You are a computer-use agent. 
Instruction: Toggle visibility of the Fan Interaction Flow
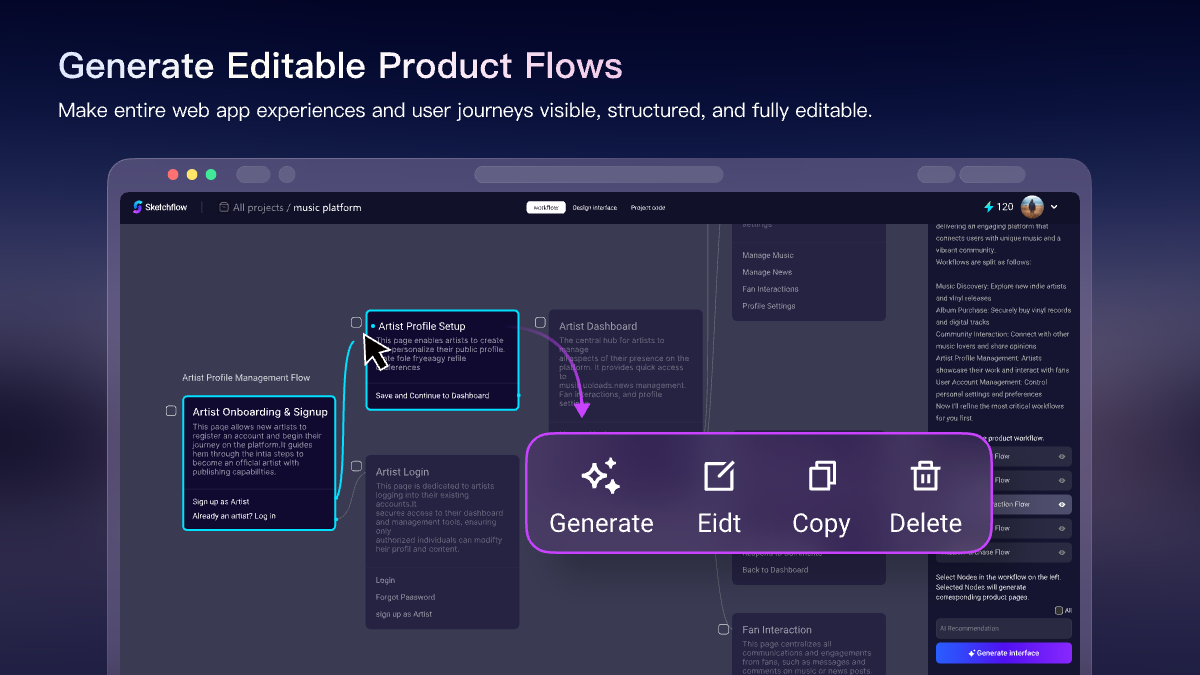click(x=1062, y=504)
